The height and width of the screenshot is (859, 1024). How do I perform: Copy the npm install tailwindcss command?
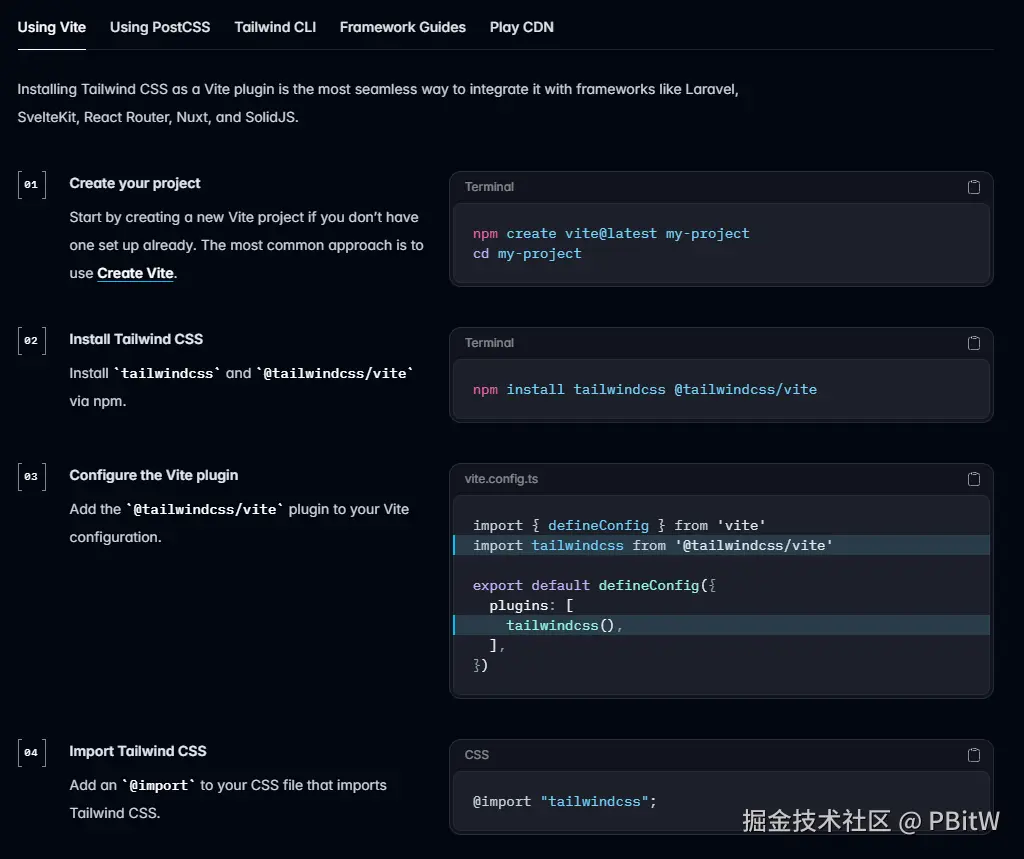click(x=973, y=343)
